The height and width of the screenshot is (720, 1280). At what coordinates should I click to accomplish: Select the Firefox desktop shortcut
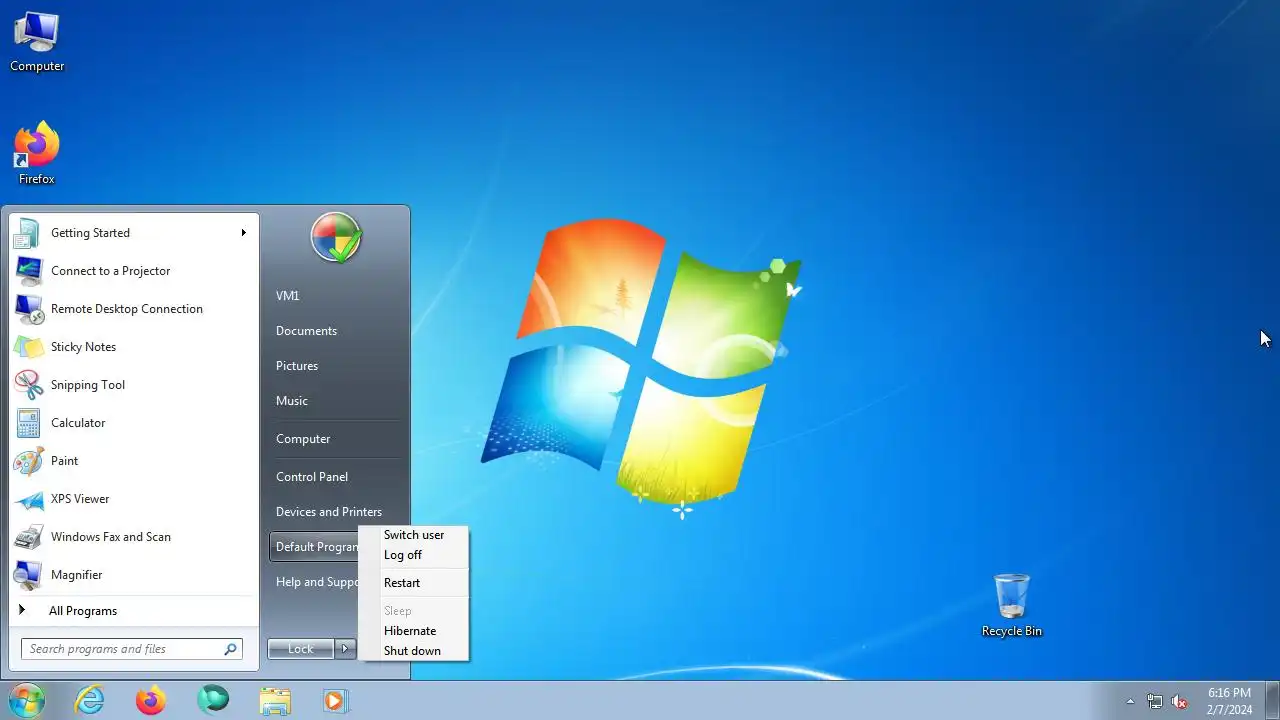[37, 153]
